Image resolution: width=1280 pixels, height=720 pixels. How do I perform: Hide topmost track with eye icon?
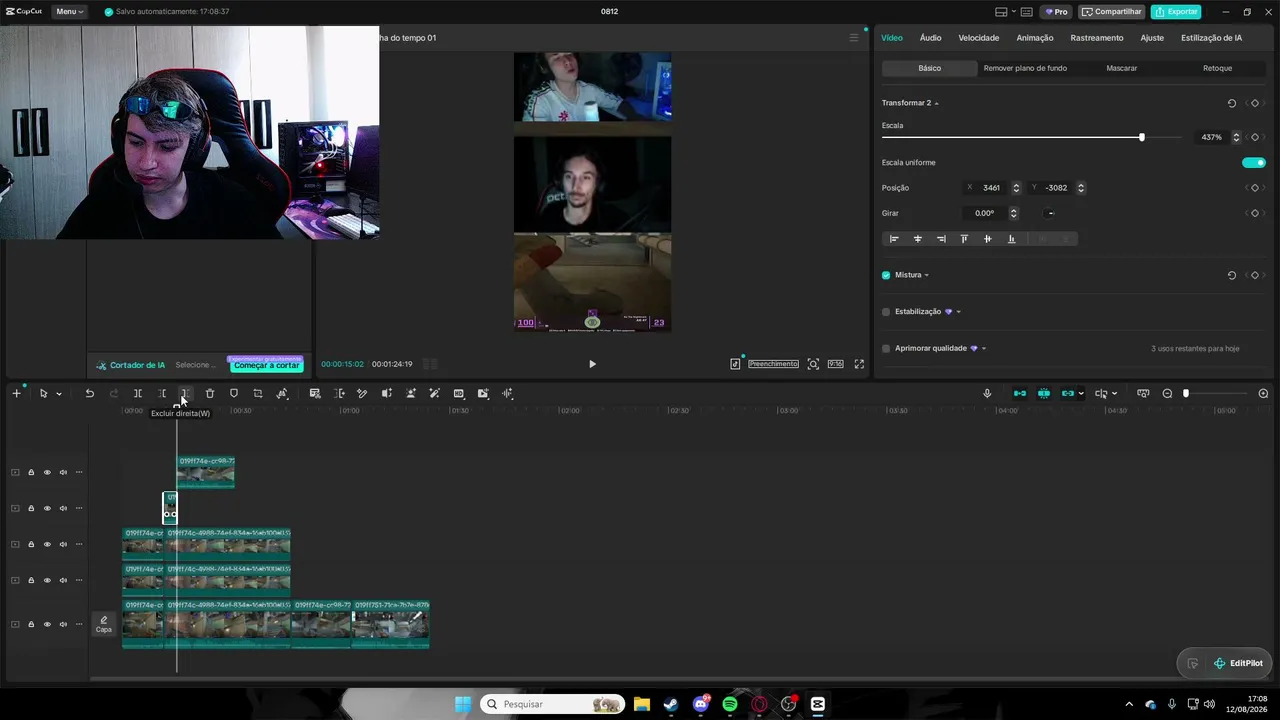tap(47, 472)
